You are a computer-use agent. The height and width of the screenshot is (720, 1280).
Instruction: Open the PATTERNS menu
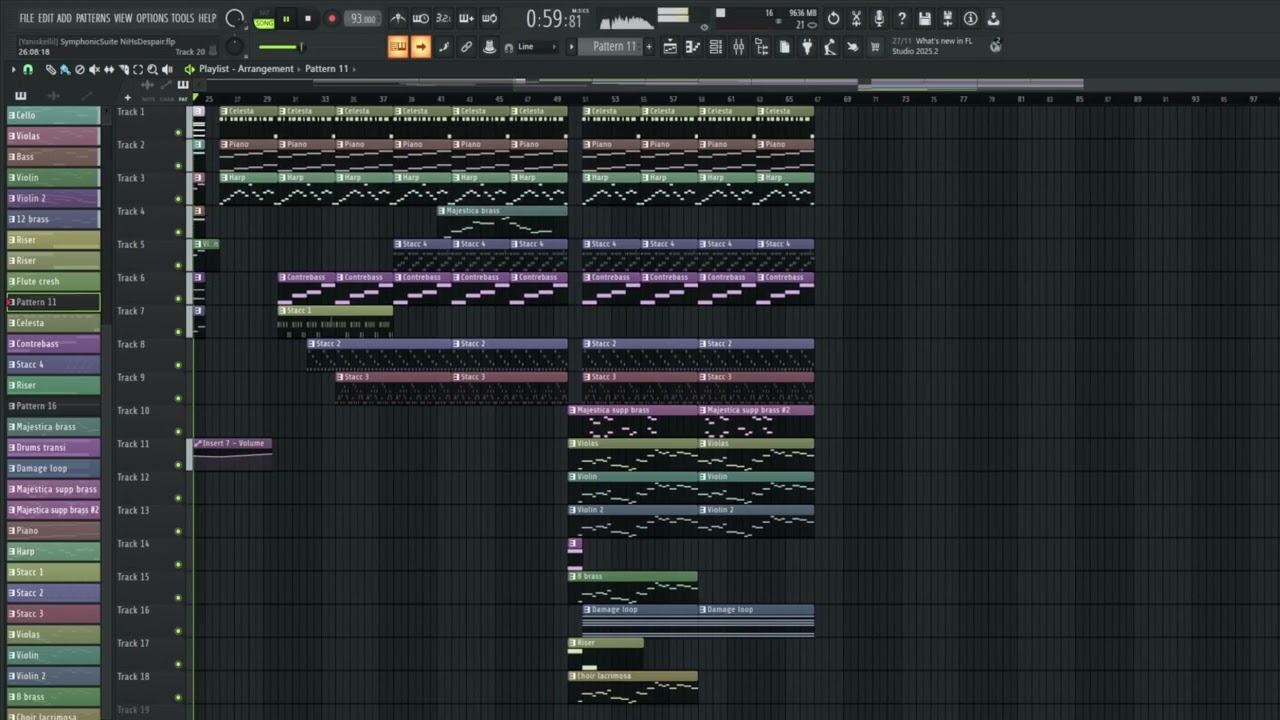(92, 18)
